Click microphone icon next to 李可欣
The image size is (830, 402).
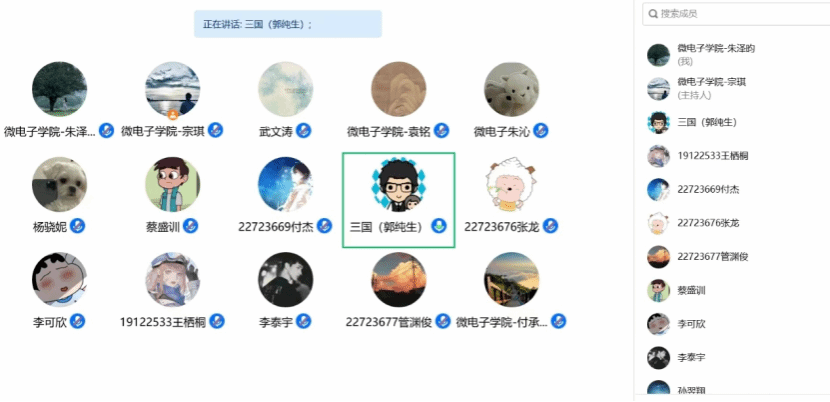click(78, 321)
